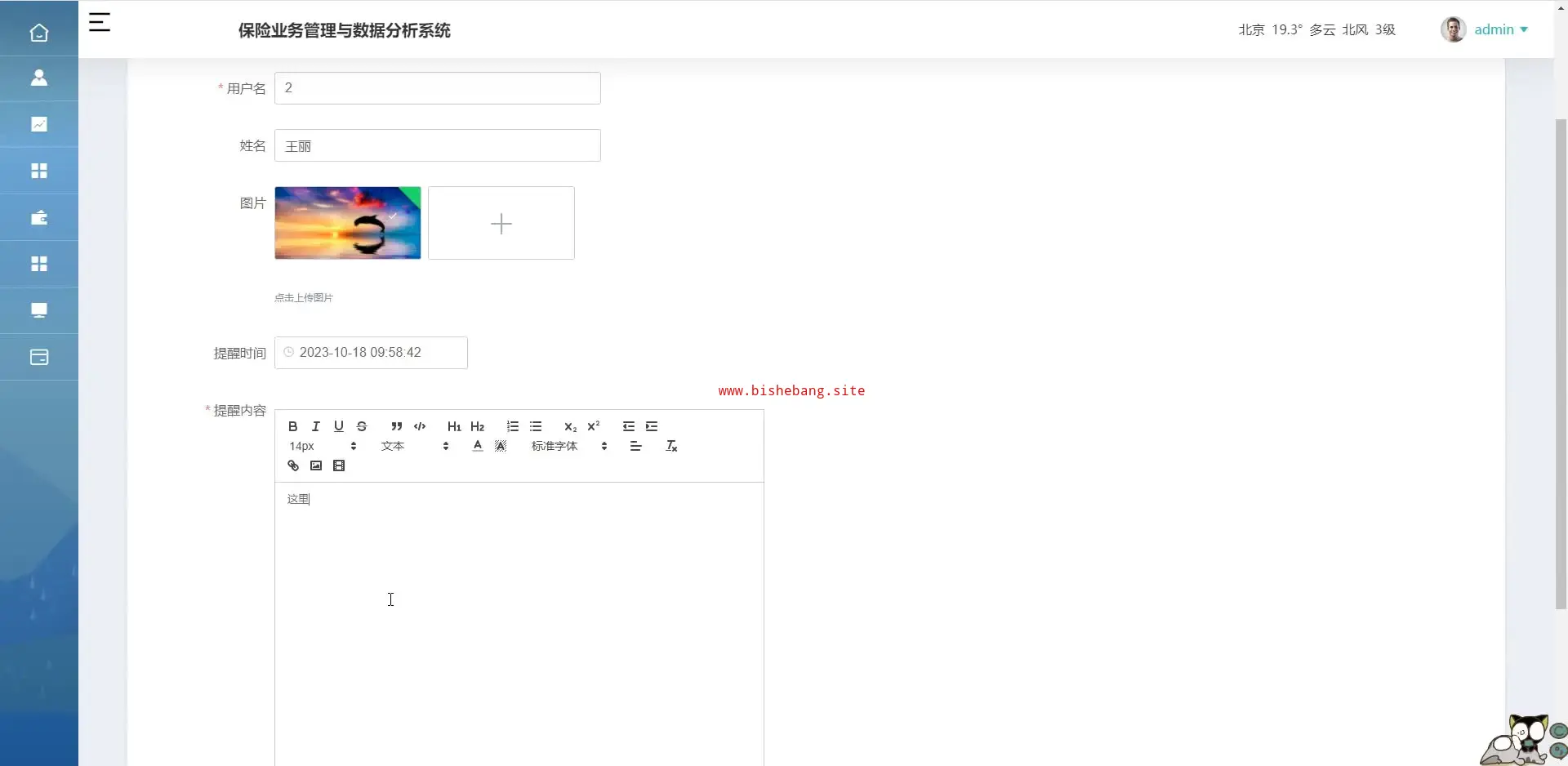Open the 标准字体 font family dropdown
Image resolution: width=1568 pixels, height=766 pixels.
point(569,446)
